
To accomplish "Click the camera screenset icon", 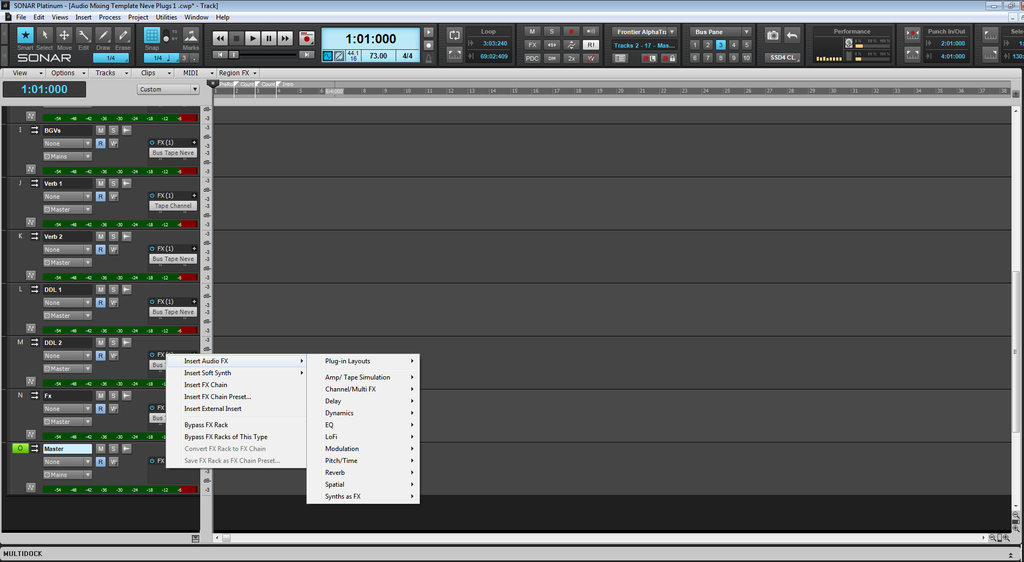I will point(773,35).
